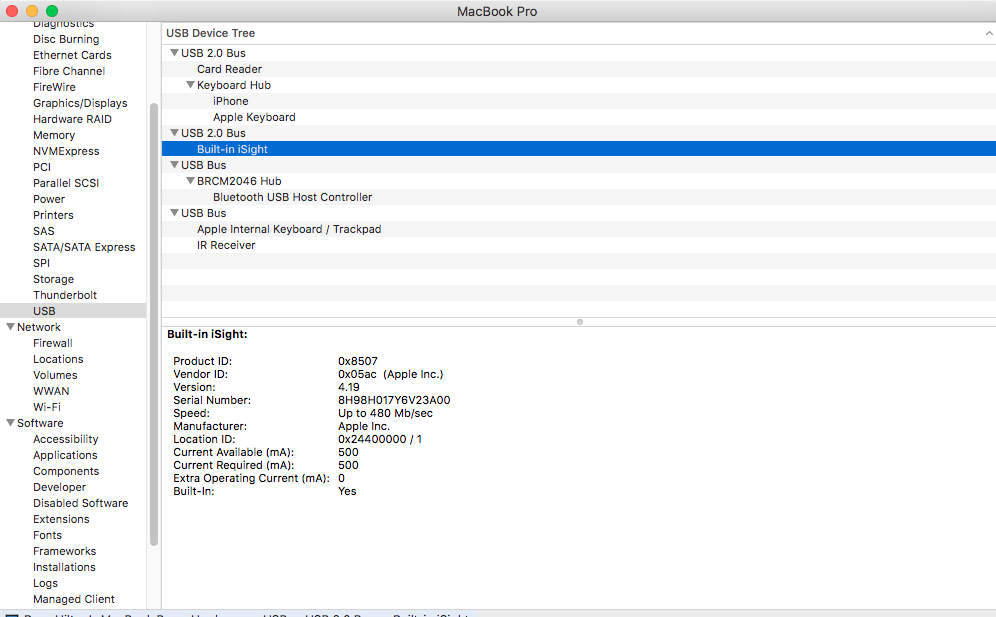Open Managed Client under Software

tap(74, 599)
